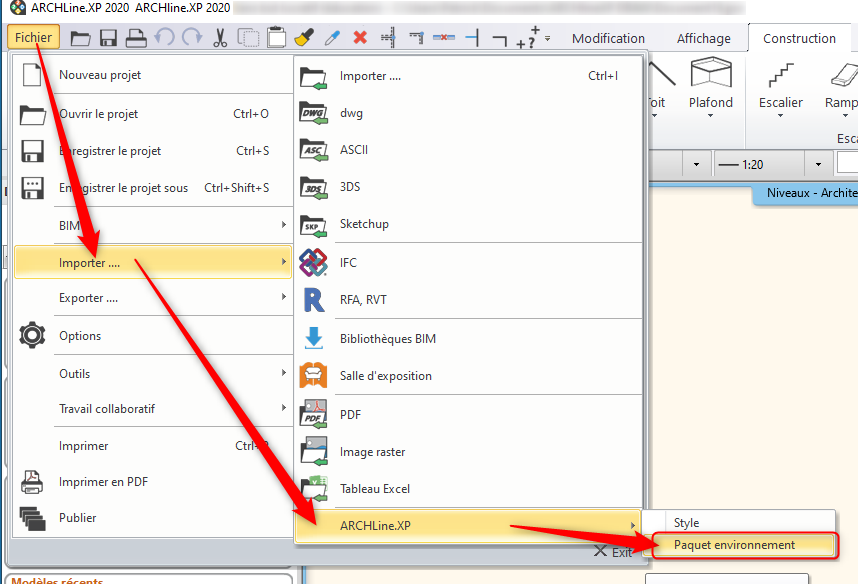Open the Fichier menu
Screen dimensions: 858x584
[x=33, y=37]
